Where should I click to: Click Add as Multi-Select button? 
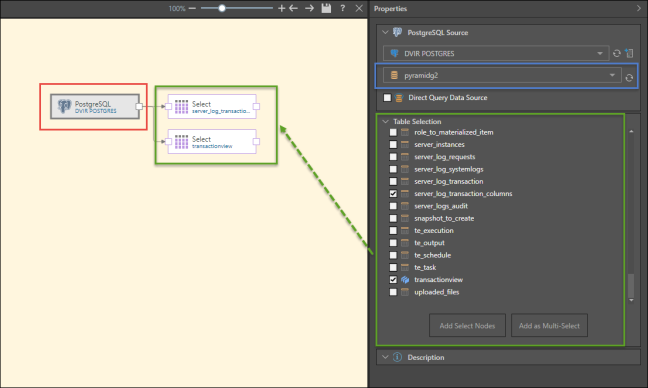pyautogui.click(x=549, y=326)
